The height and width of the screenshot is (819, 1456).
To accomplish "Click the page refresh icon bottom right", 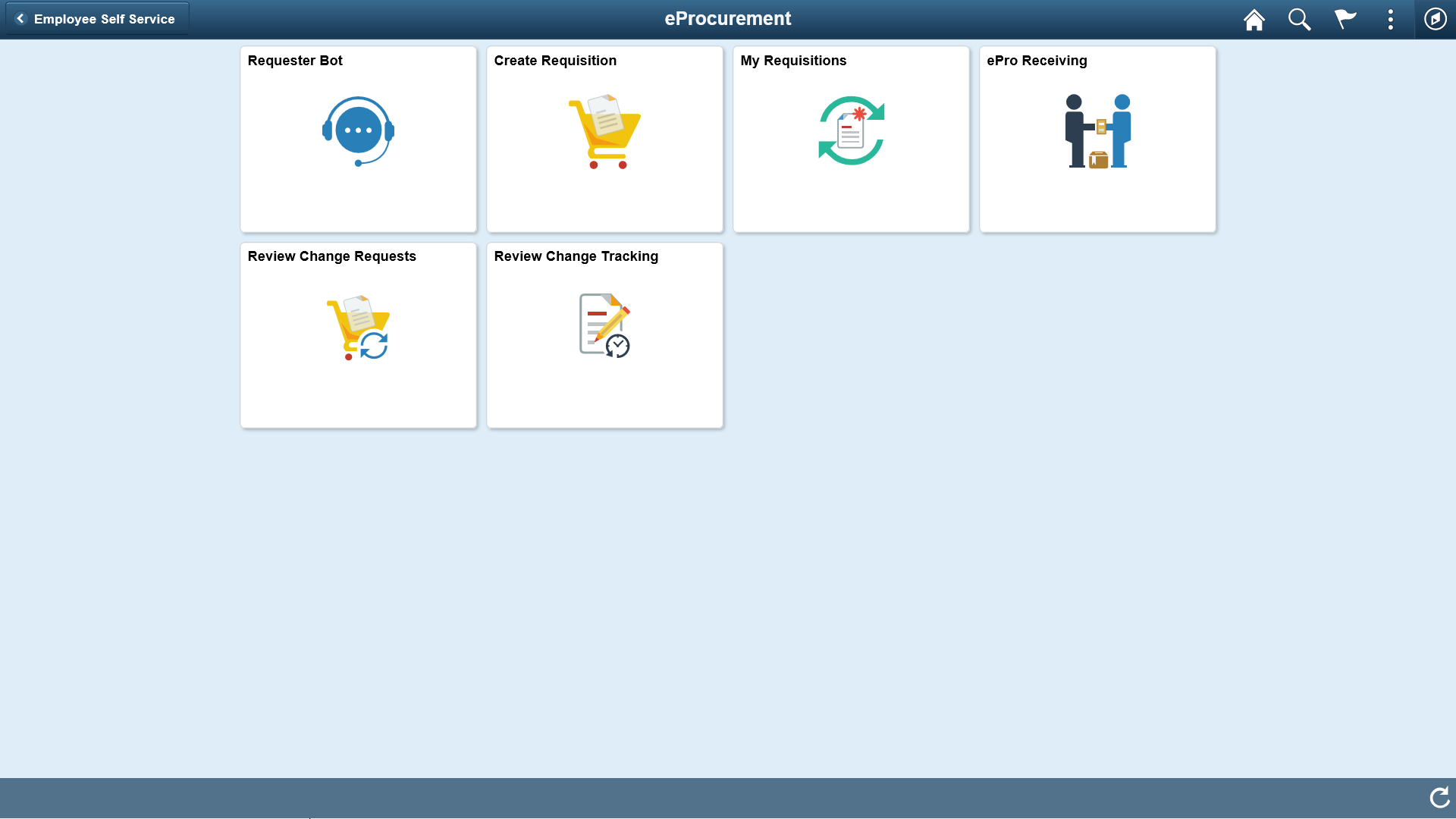I will tap(1439, 798).
